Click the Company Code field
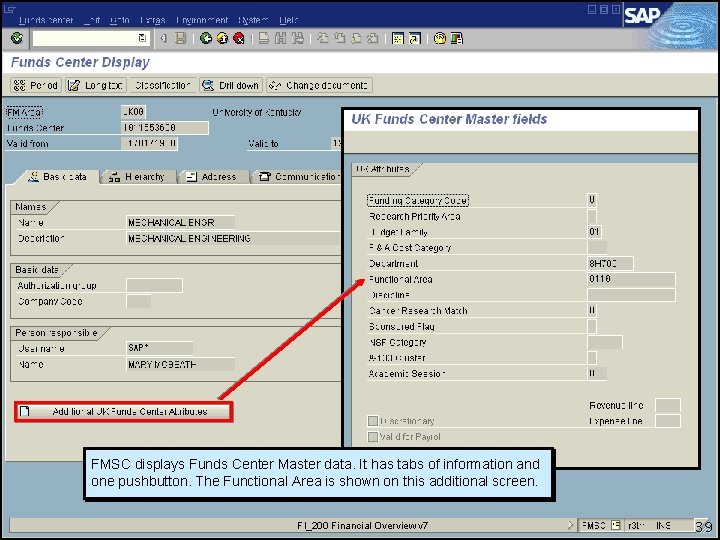The height and width of the screenshot is (540, 720). pos(138,302)
